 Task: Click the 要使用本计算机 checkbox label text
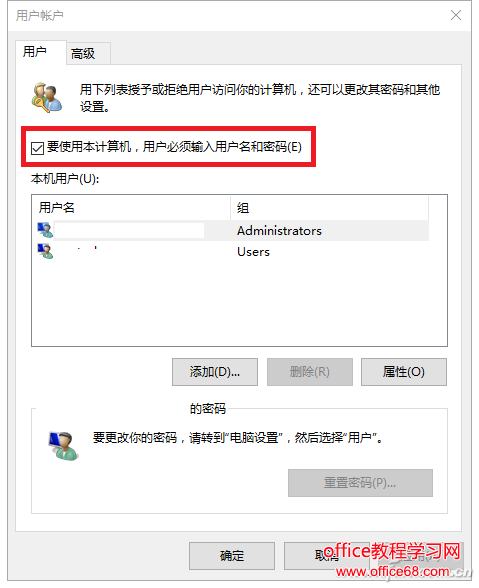coord(174,147)
